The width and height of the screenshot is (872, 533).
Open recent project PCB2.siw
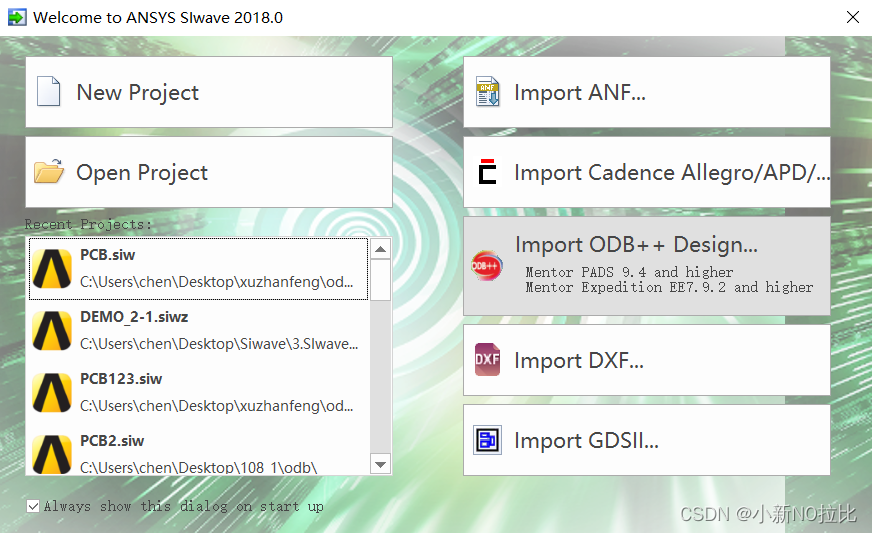199,452
